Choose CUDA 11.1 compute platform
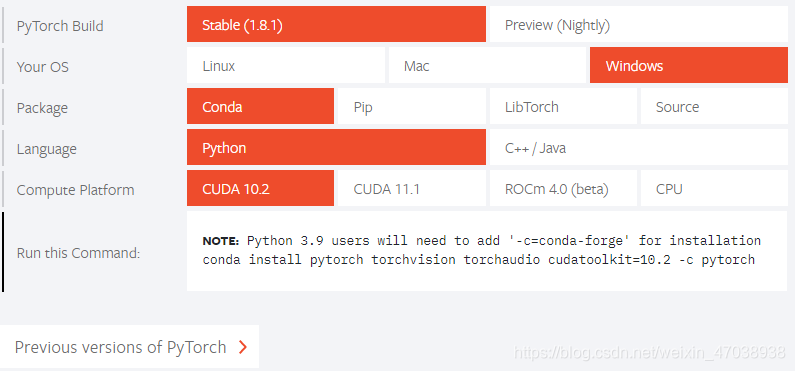 pyautogui.click(x=412, y=189)
